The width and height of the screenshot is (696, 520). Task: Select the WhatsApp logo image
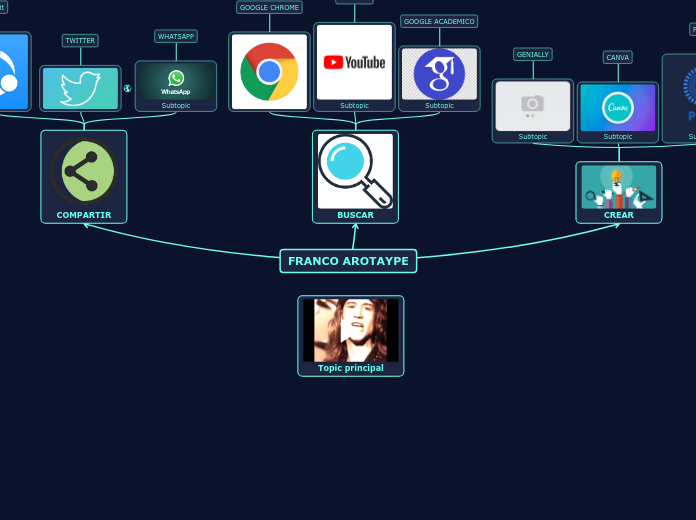click(x=176, y=82)
